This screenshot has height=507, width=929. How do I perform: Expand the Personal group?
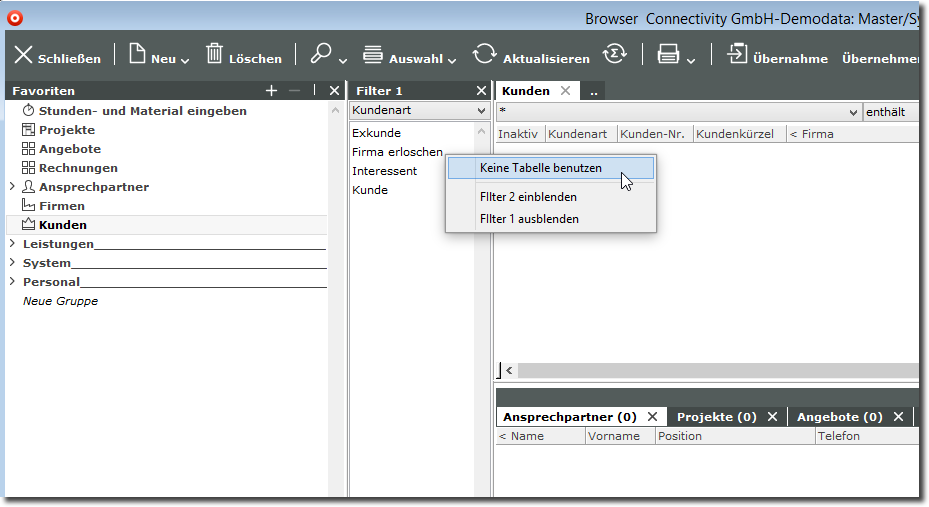click(x=12, y=282)
